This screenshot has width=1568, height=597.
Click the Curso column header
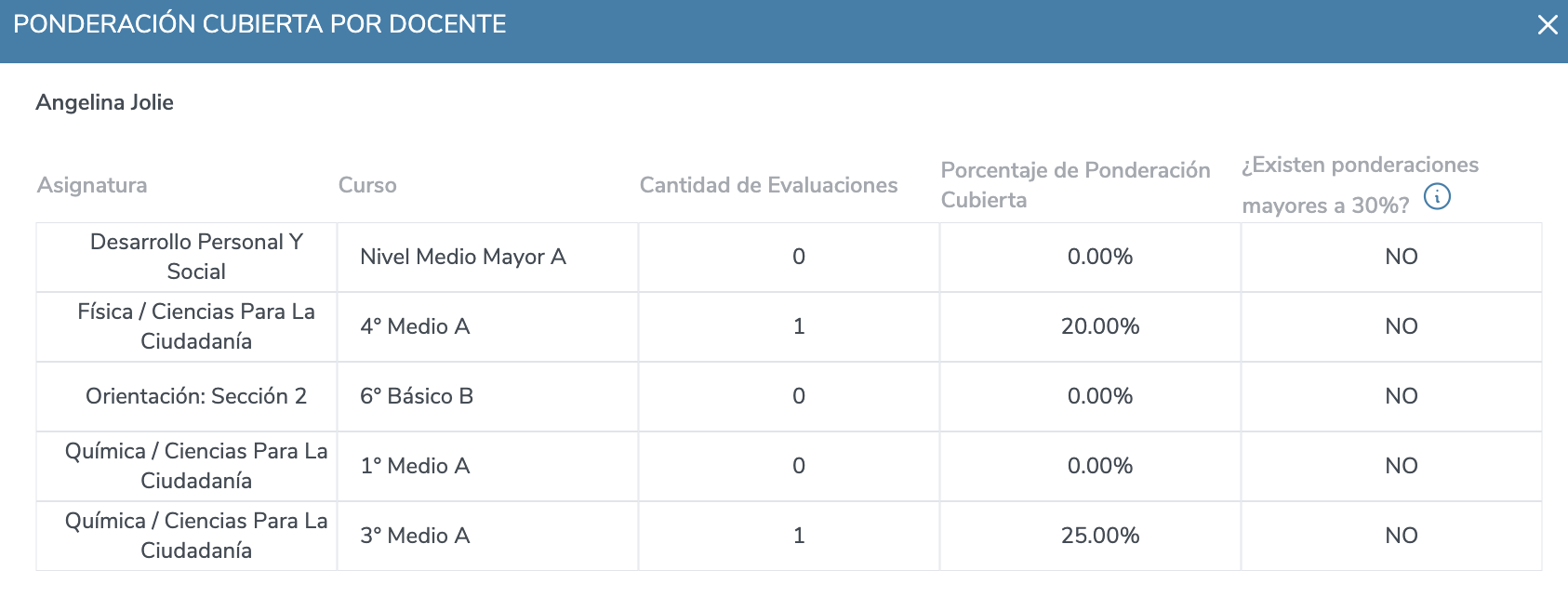click(367, 185)
